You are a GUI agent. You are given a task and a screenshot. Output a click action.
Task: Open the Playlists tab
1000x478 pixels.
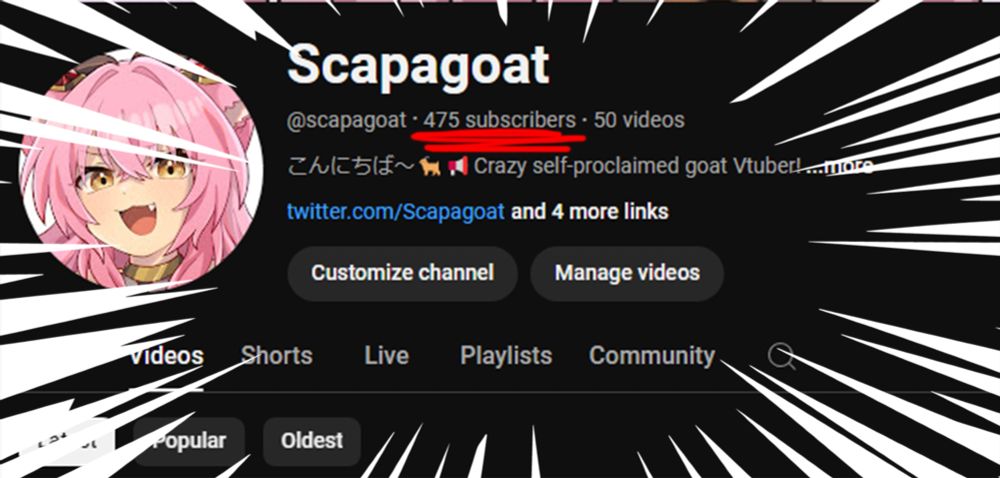click(x=506, y=356)
